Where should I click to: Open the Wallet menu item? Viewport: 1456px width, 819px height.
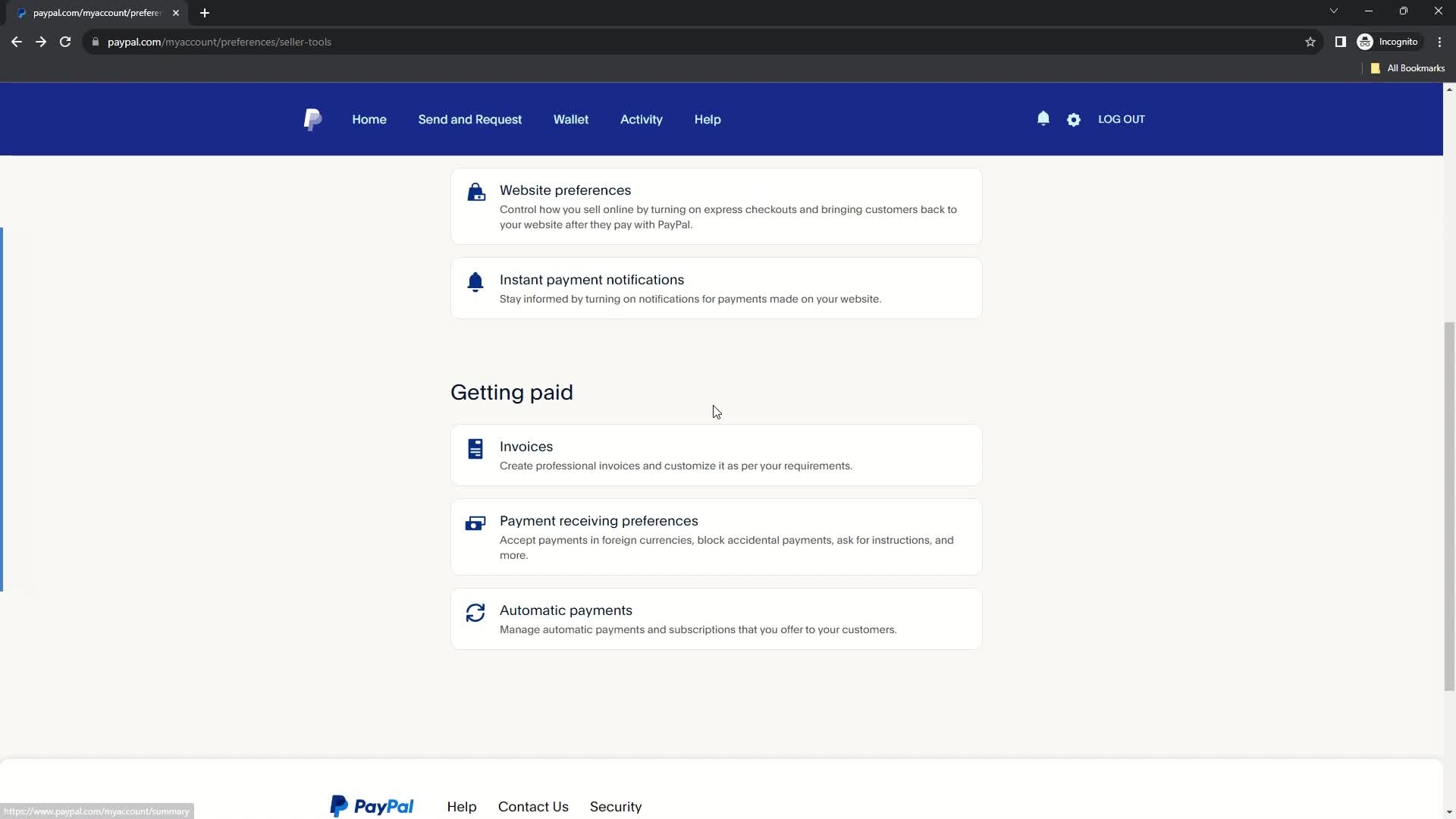pos(571,119)
